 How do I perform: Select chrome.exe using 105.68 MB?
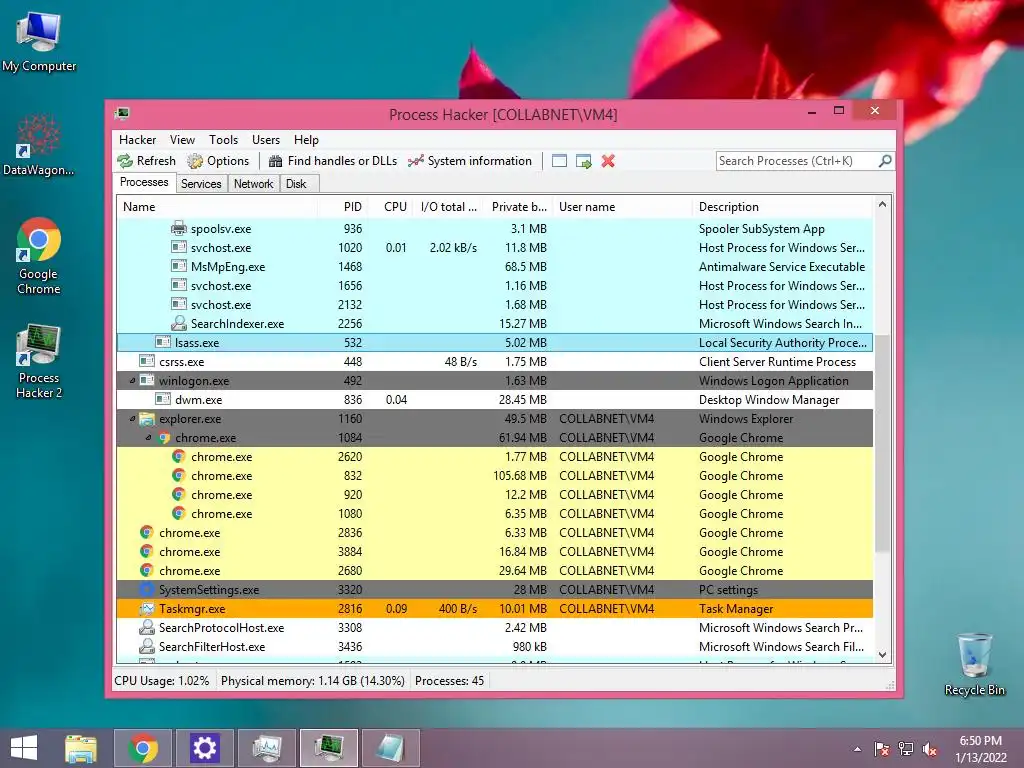[494, 475]
